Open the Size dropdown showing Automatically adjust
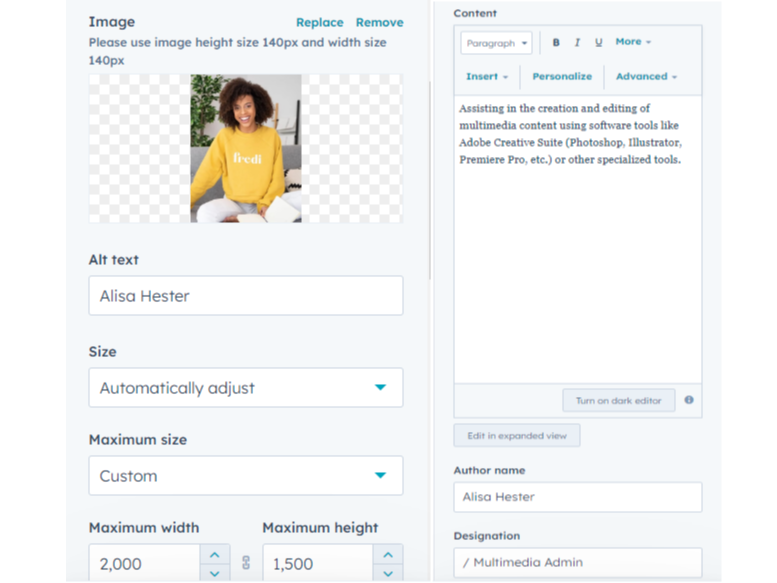Image resolution: width=777 pixels, height=583 pixels. [245, 388]
